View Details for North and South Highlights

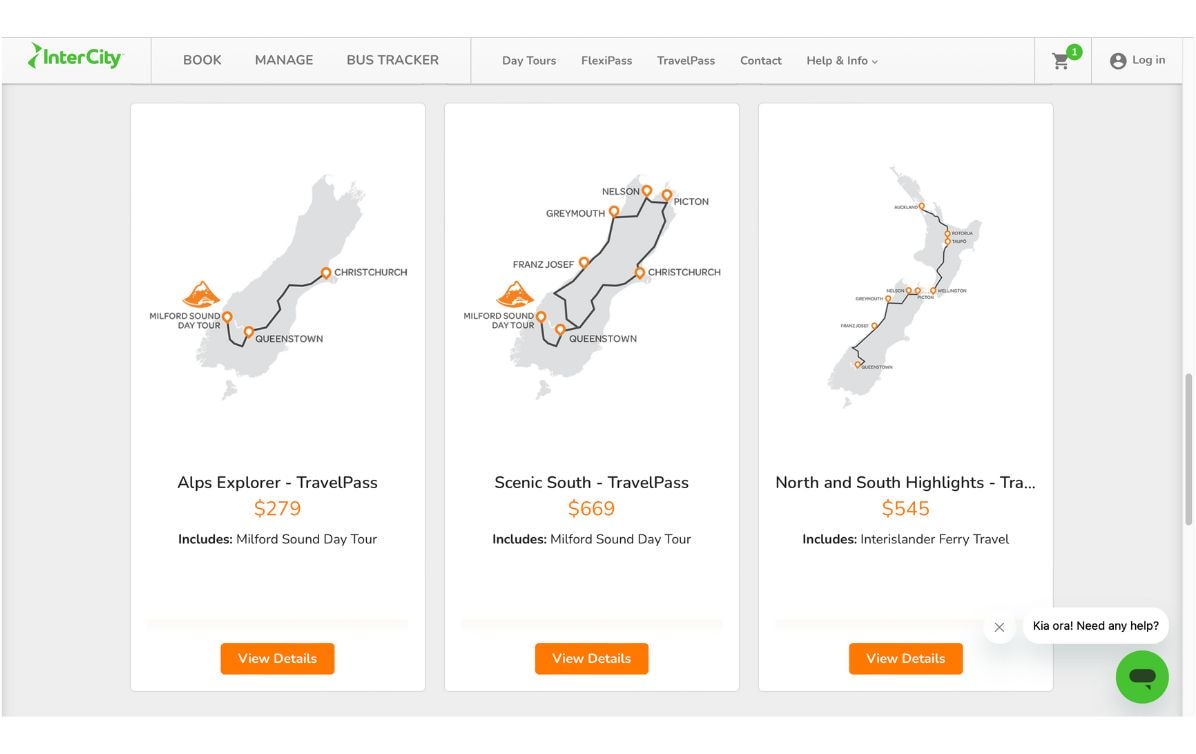click(905, 659)
